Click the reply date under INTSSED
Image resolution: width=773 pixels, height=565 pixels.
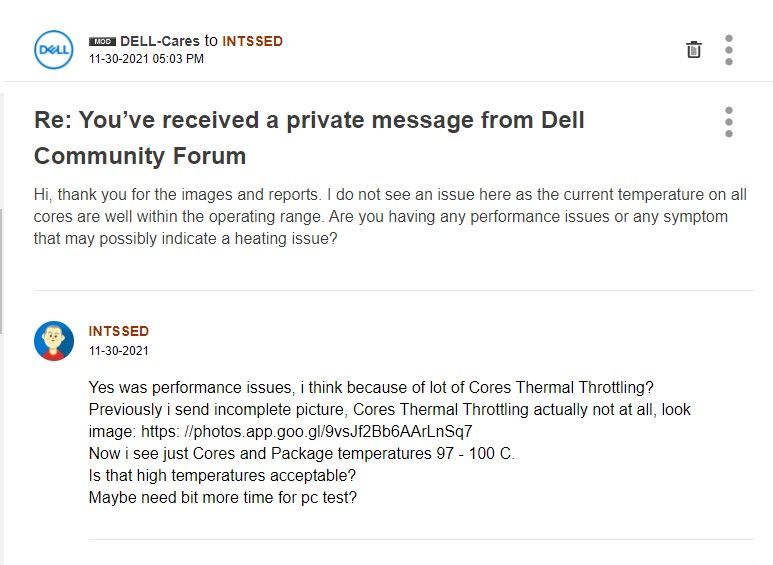point(118,351)
